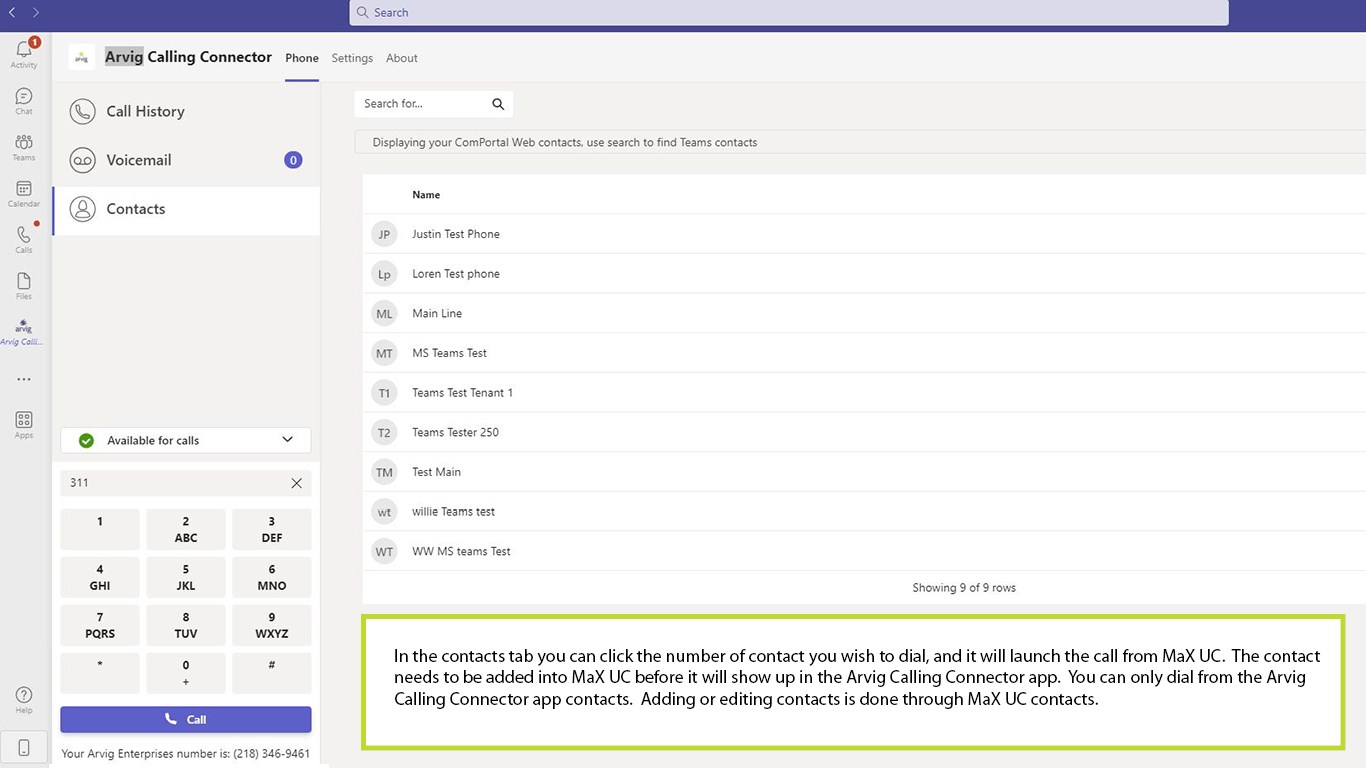The image size is (1366, 768).
Task: Dial digit 6 MNO on keypad
Action: pyautogui.click(x=272, y=577)
